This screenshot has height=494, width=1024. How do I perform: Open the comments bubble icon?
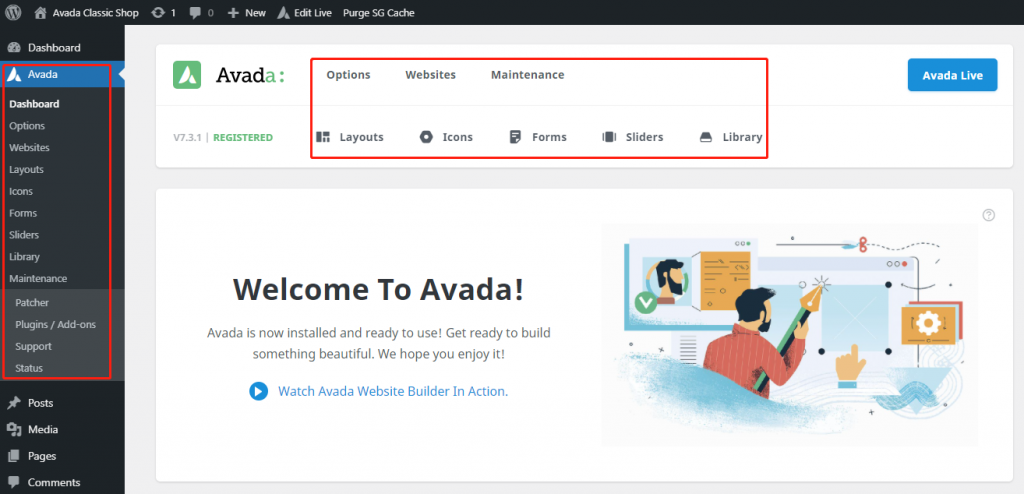click(x=195, y=13)
